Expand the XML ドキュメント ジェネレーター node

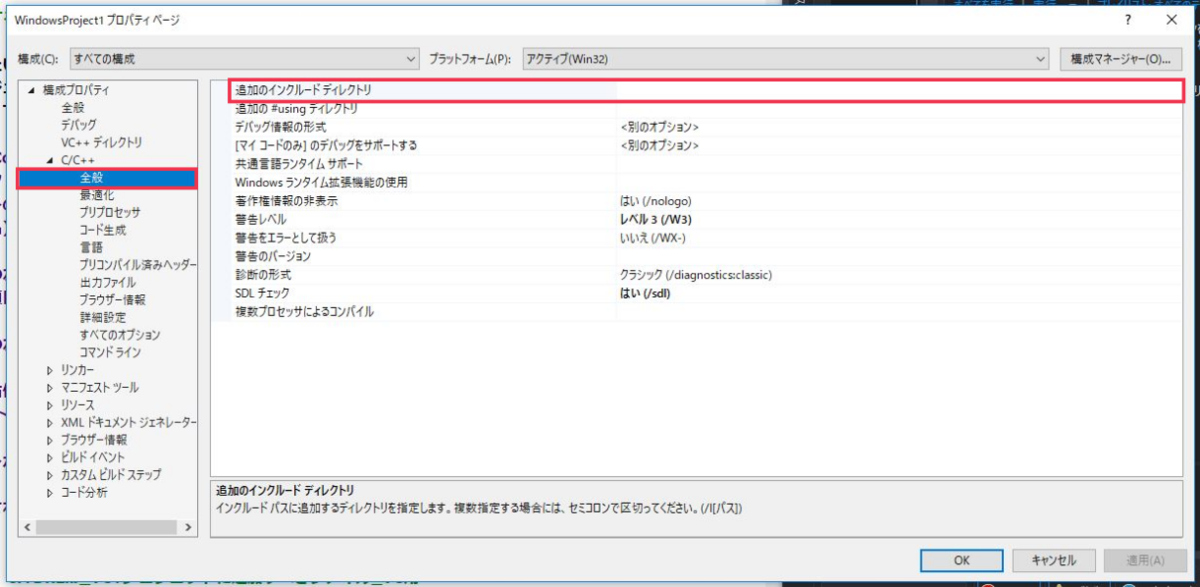click(x=50, y=422)
